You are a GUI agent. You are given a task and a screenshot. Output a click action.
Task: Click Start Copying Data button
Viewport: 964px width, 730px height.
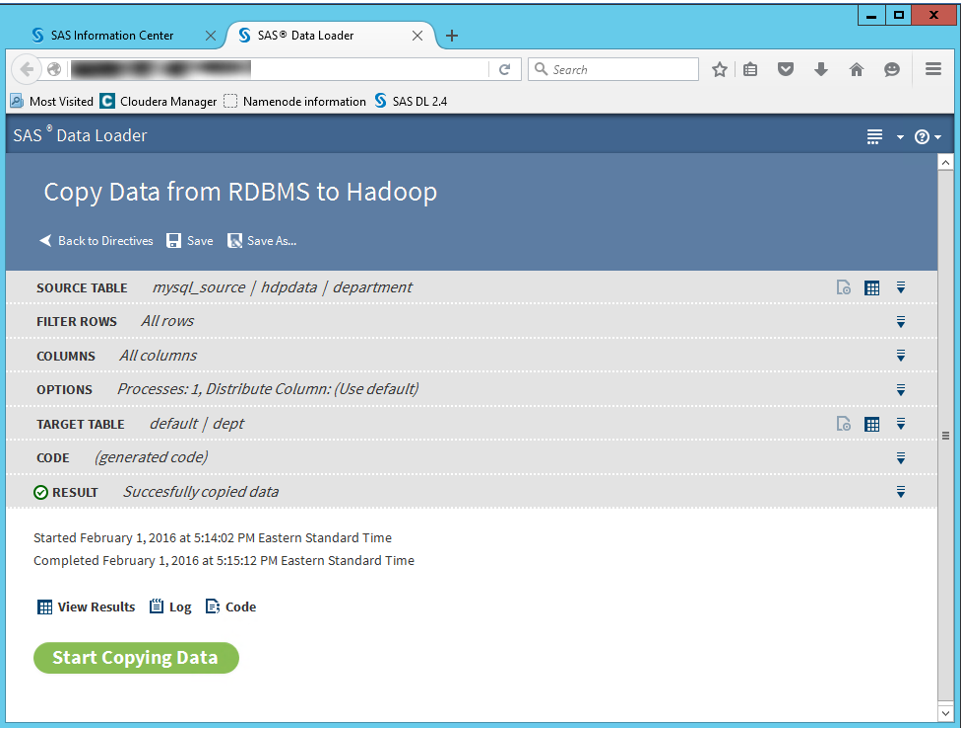(x=136, y=658)
